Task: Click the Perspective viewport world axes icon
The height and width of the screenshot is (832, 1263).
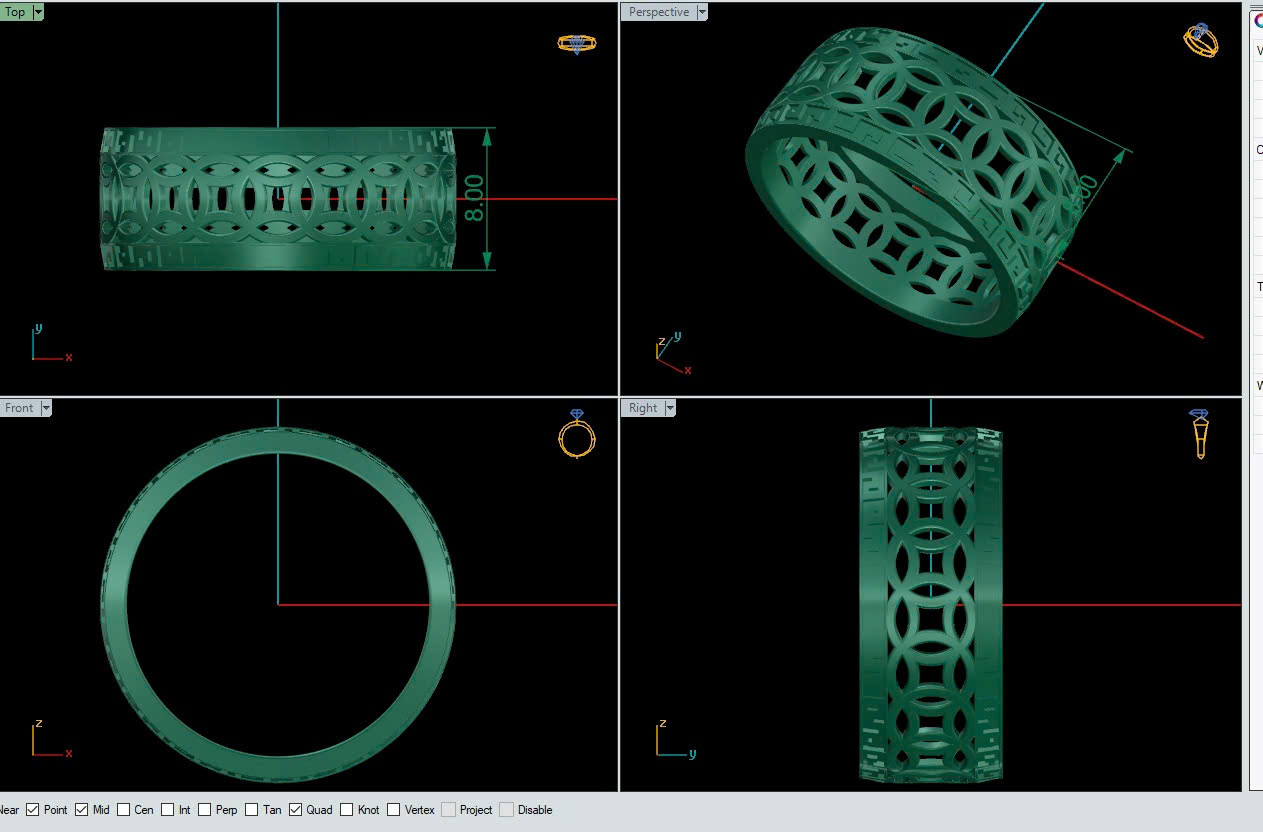Action: [x=671, y=352]
